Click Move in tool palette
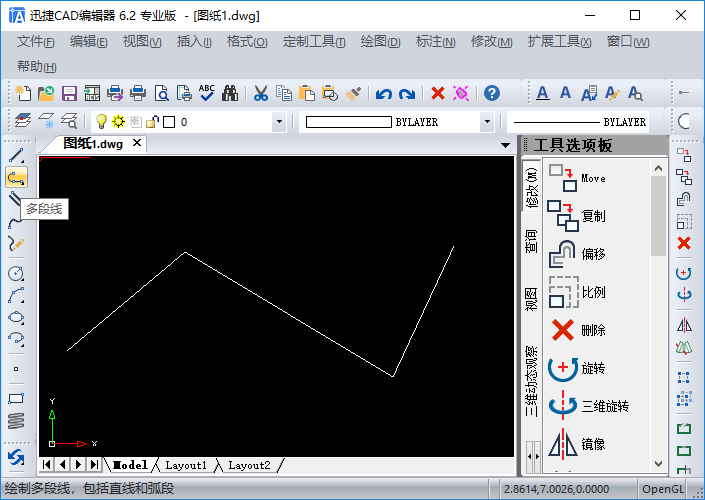 coord(578,178)
